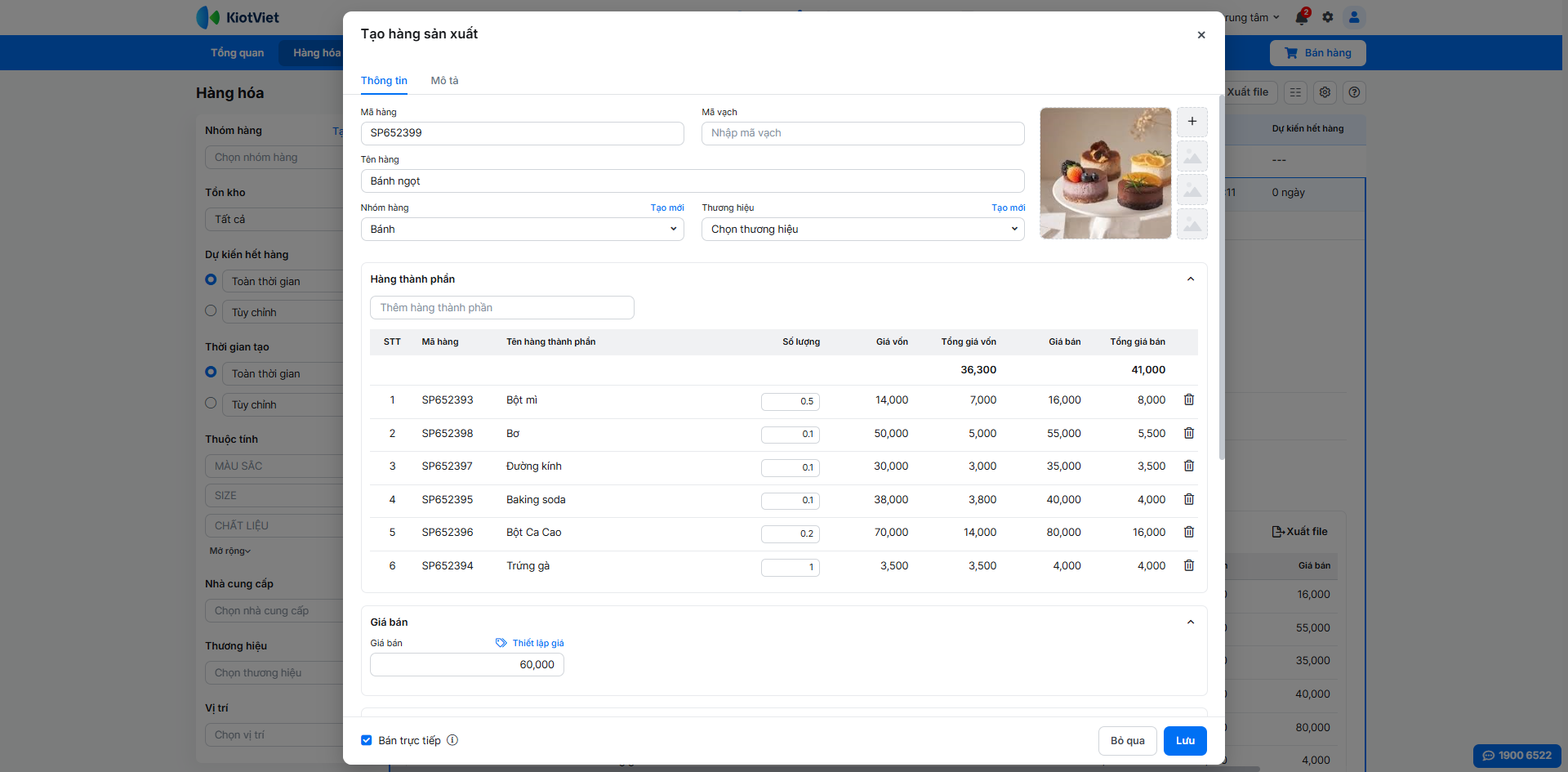The height and width of the screenshot is (772, 1568).
Task: Click the Thiết lập giá tag icon
Action: point(501,643)
